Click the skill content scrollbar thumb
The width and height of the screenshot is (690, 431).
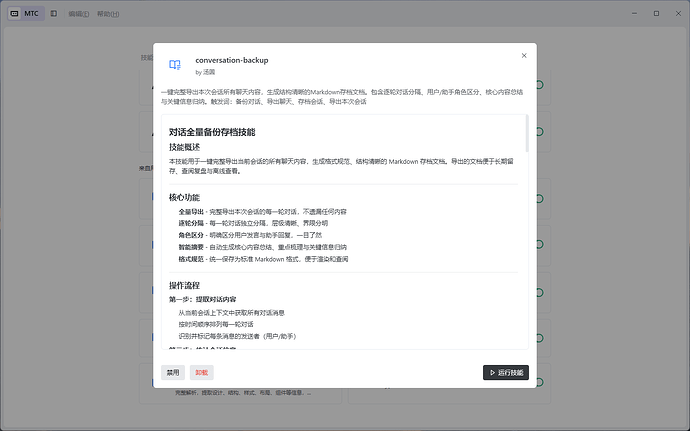click(x=527, y=133)
